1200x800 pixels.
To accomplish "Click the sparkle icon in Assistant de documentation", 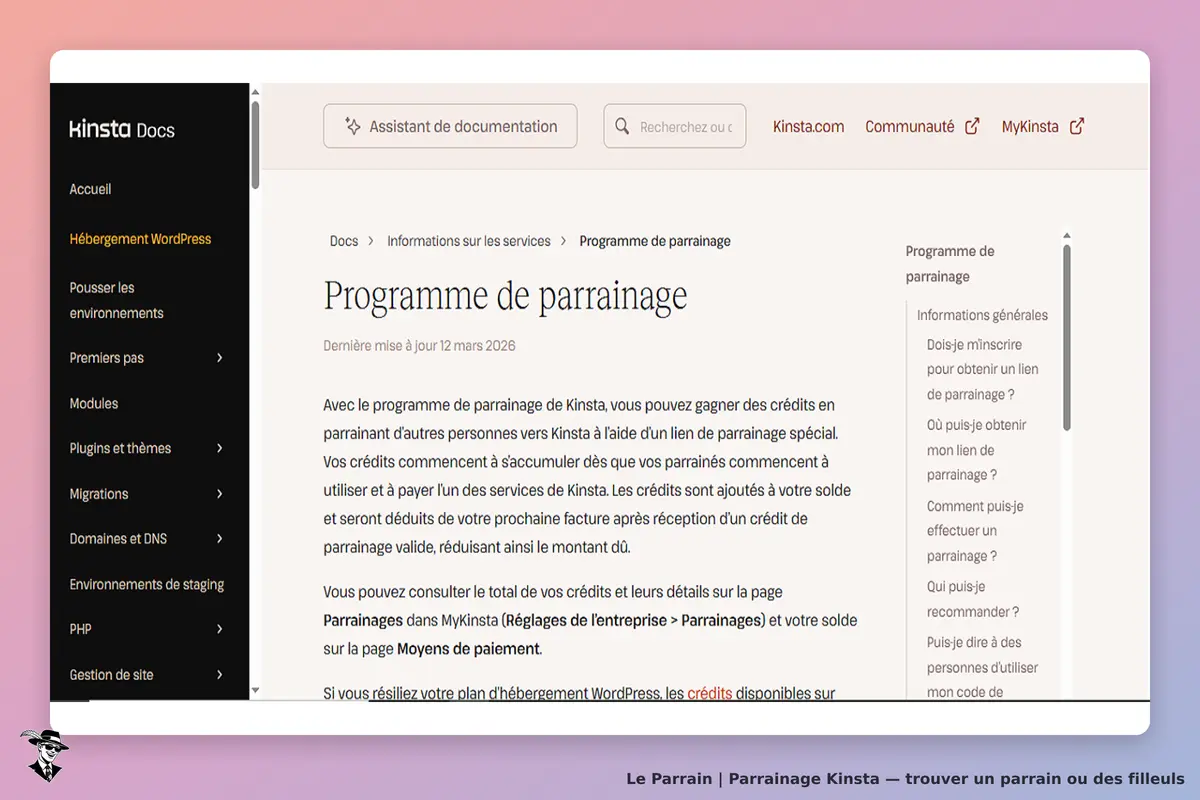I will [x=352, y=127].
